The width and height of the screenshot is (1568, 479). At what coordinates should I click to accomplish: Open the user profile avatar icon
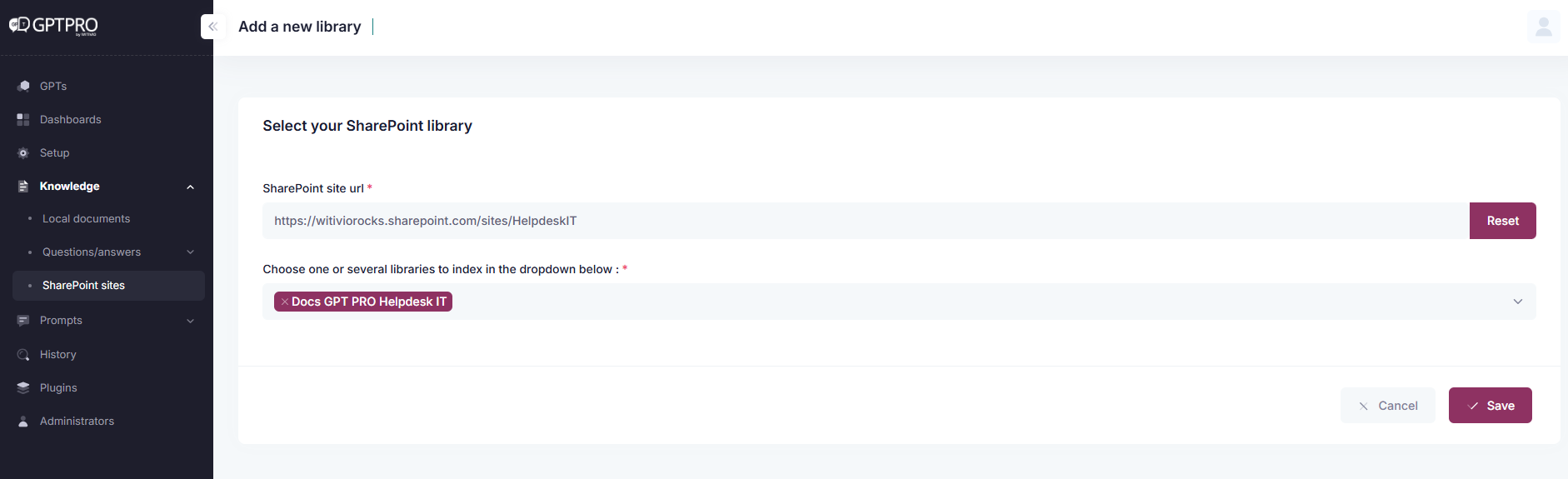click(1543, 27)
